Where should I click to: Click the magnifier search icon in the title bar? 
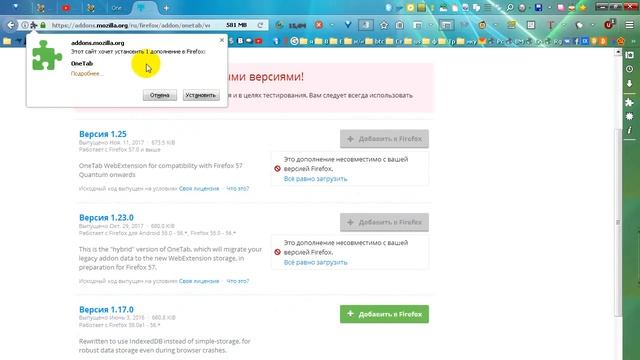[510, 7]
